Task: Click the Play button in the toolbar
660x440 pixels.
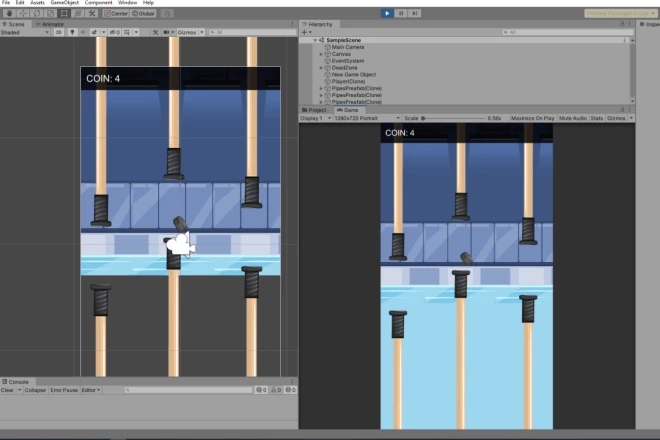Action: 387,13
